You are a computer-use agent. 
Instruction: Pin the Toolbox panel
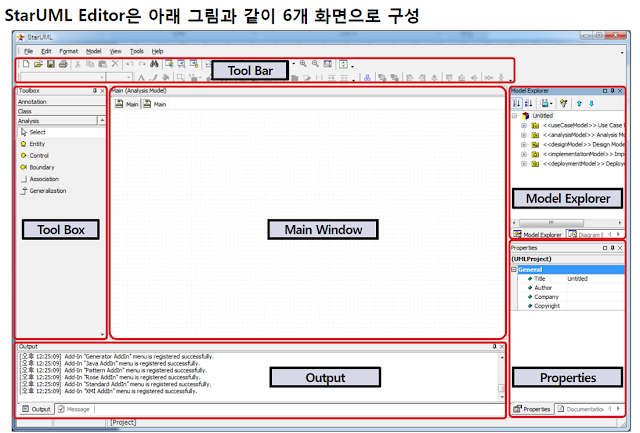[x=95, y=91]
